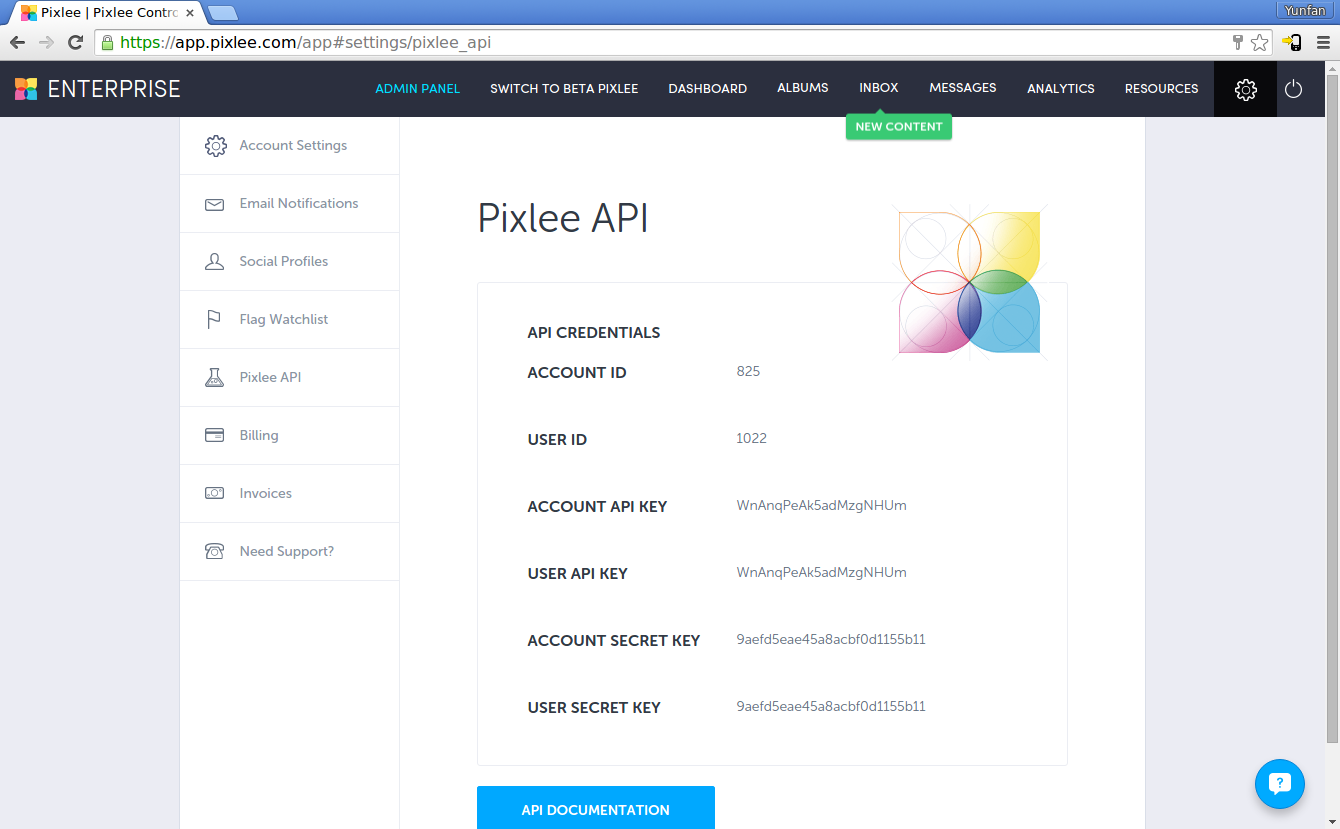Click the Email Notifications envelope icon
This screenshot has height=829, width=1340.
[x=214, y=204]
